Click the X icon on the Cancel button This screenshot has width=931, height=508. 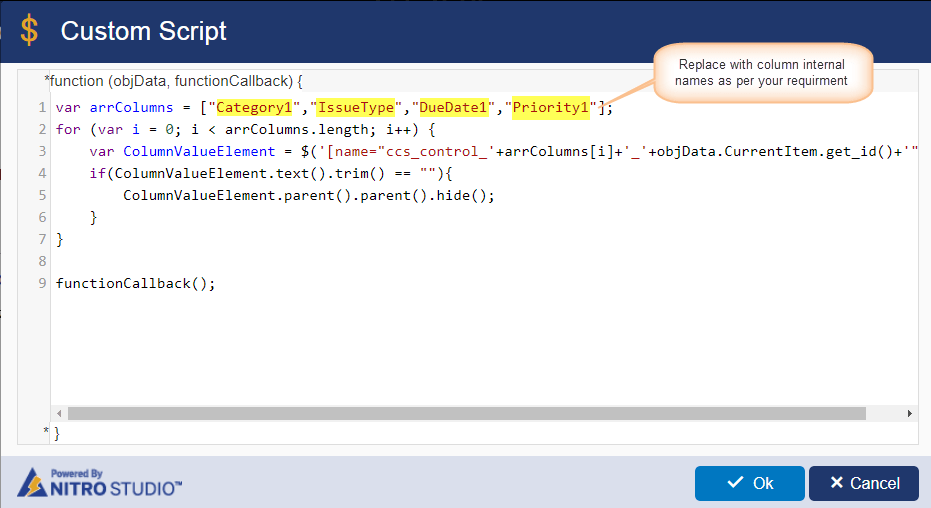(x=837, y=482)
